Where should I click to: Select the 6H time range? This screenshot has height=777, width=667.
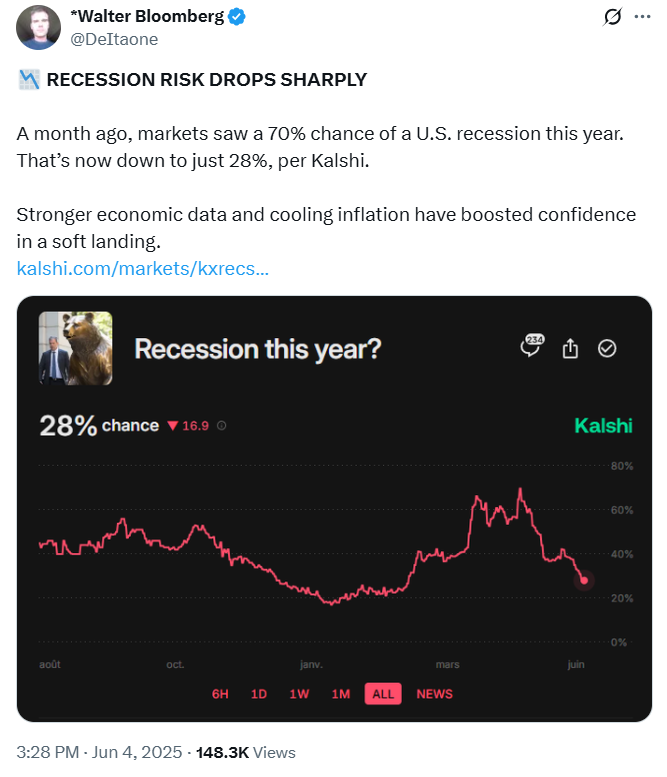tap(221, 693)
